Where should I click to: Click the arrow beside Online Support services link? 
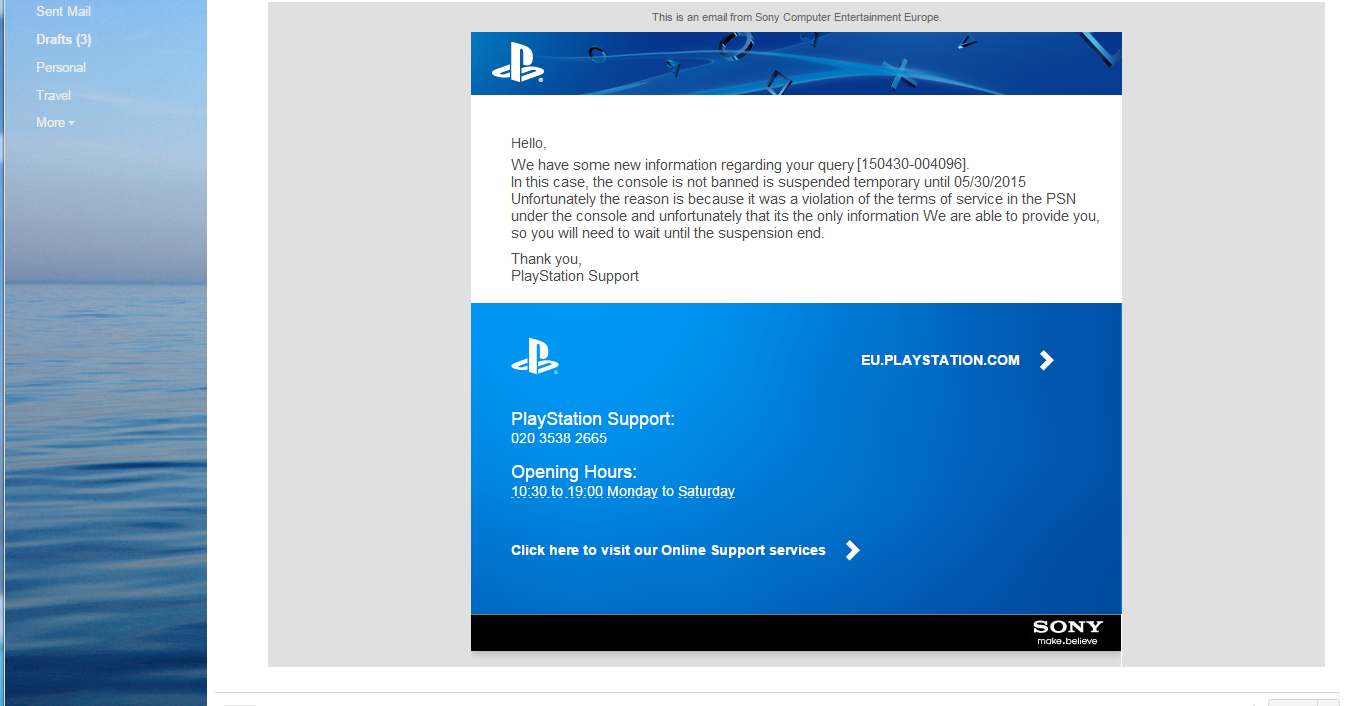coord(852,550)
